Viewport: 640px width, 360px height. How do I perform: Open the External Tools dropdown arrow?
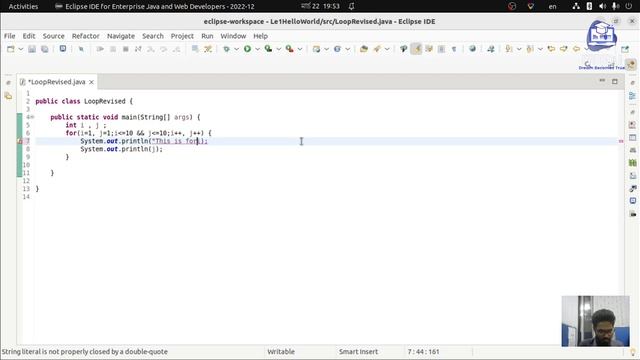pos(300,49)
